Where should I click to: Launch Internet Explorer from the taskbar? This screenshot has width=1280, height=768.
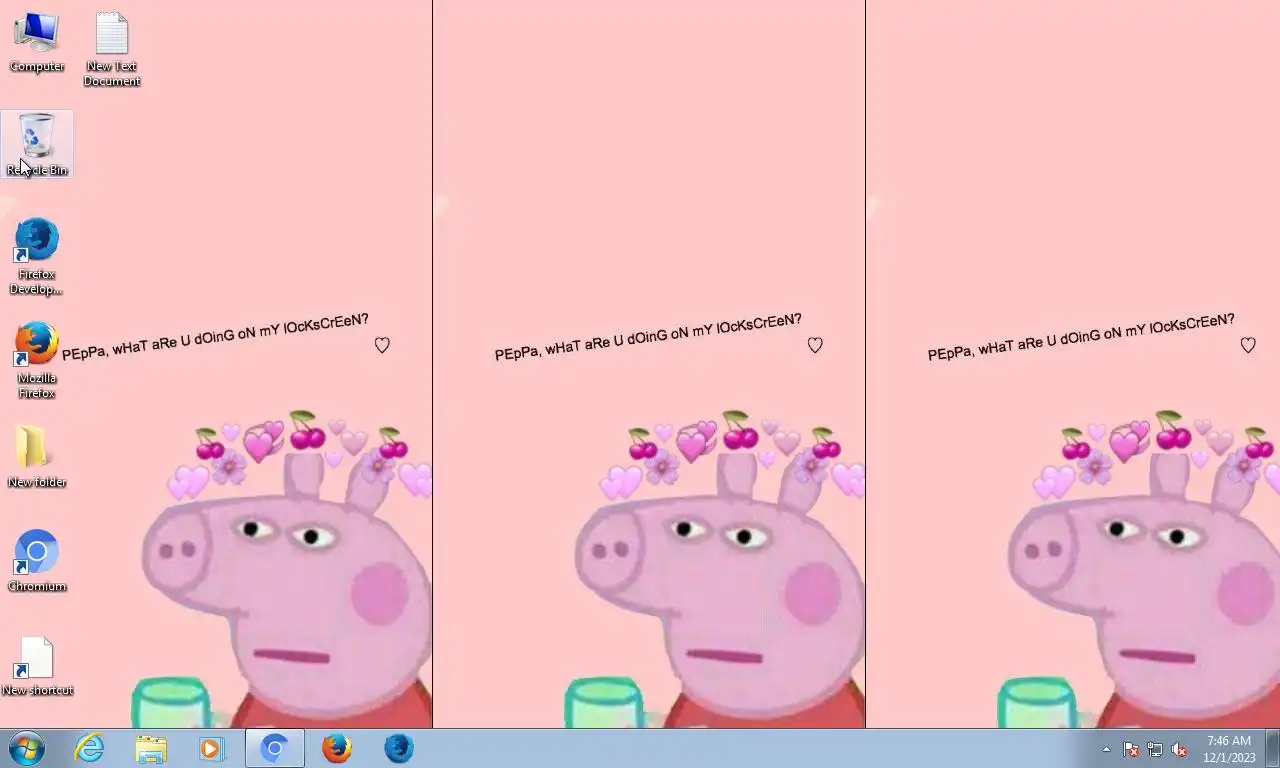pyautogui.click(x=90, y=748)
